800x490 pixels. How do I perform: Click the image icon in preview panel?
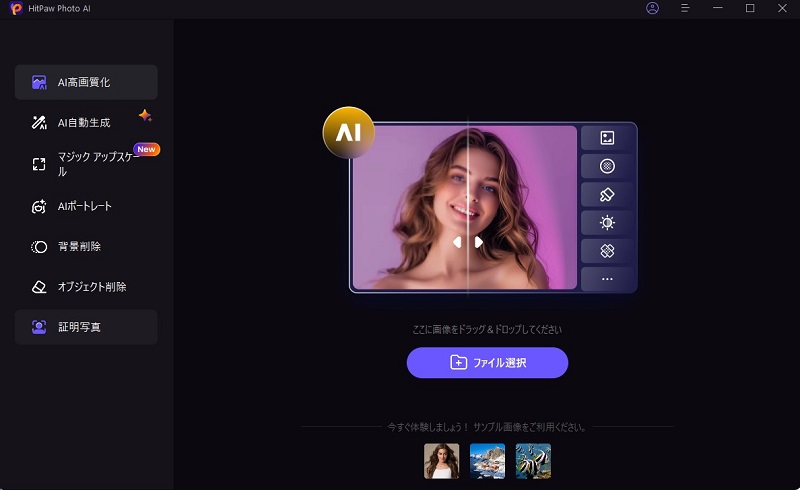pyautogui.click(x=607, y=138)
